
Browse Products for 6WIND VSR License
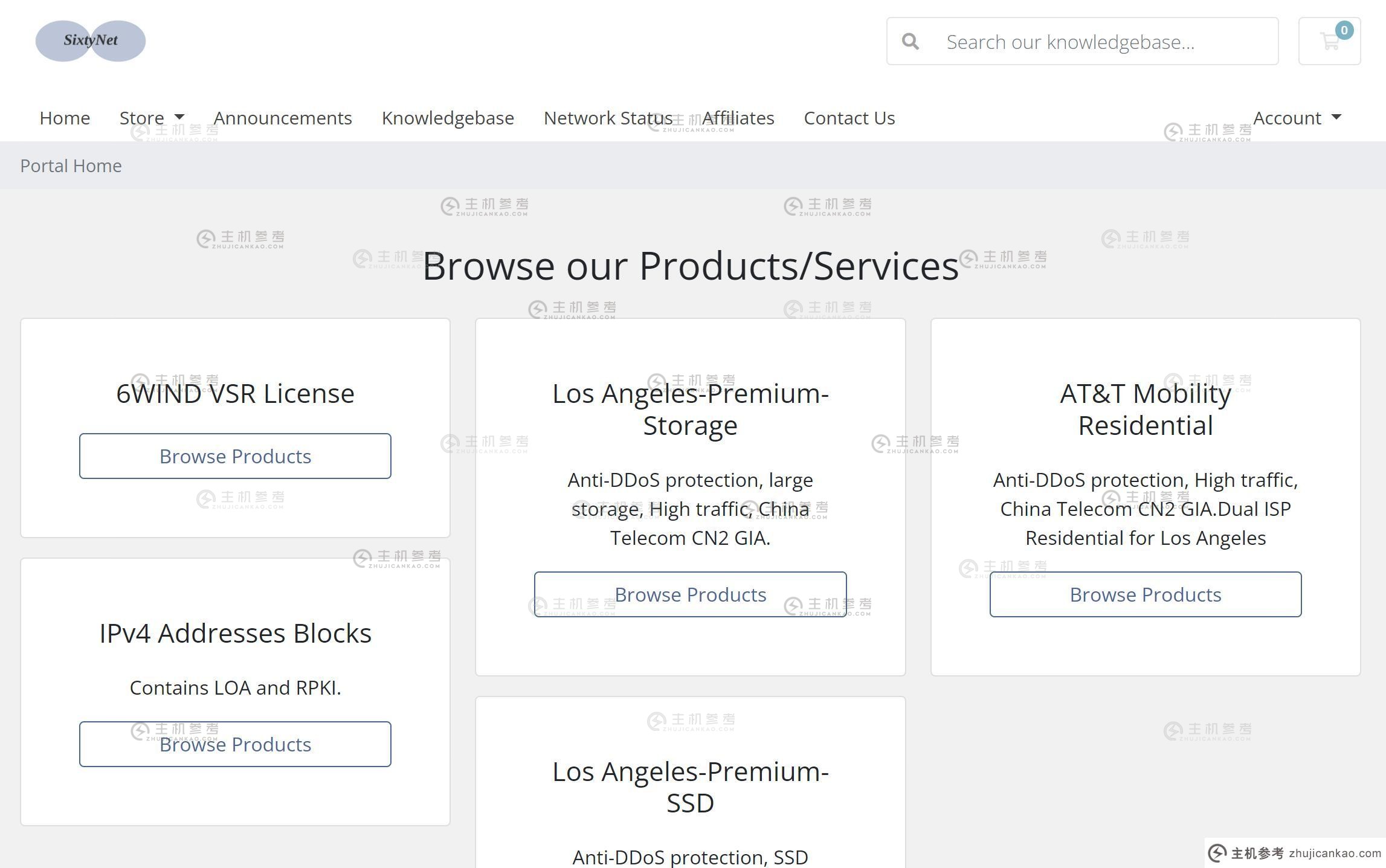pyautogui.click(x=235, y=456)
